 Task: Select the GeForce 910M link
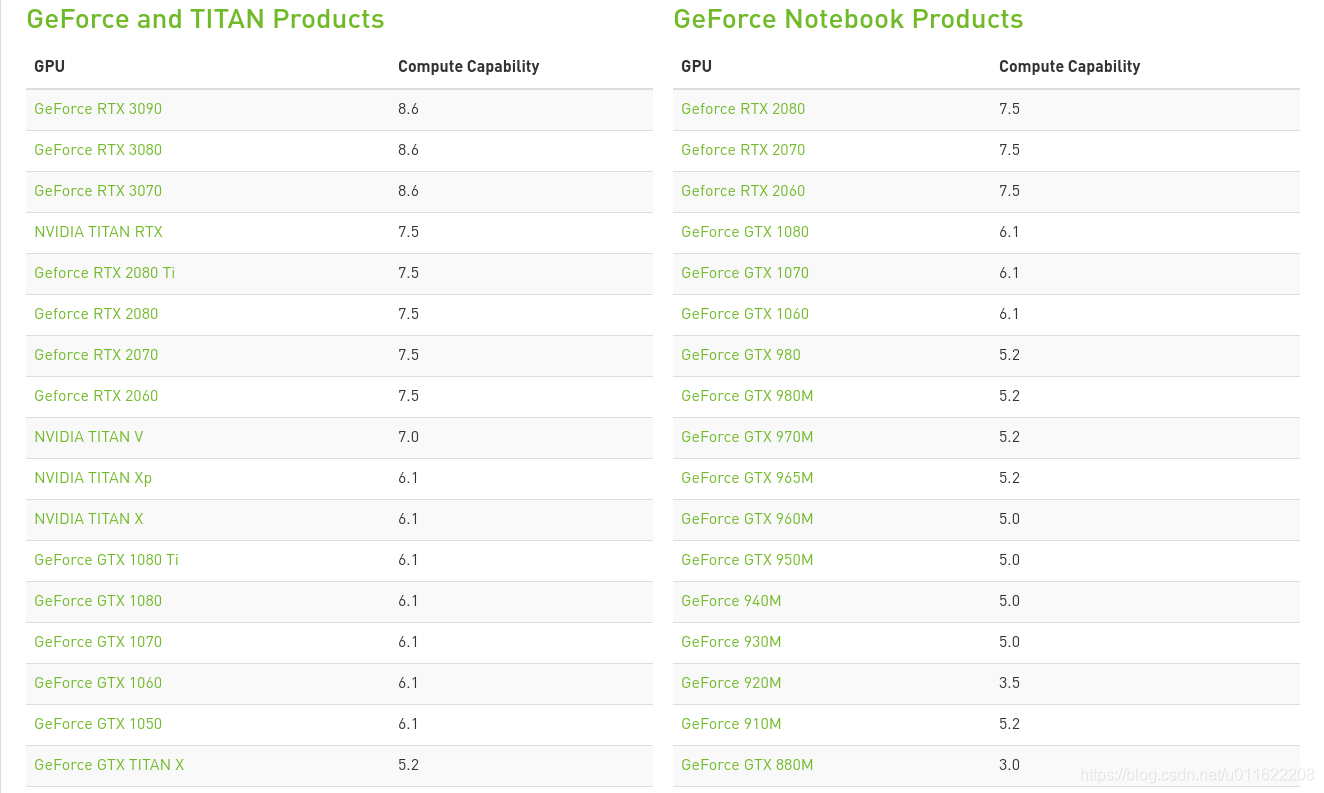[x=731, y=724]
